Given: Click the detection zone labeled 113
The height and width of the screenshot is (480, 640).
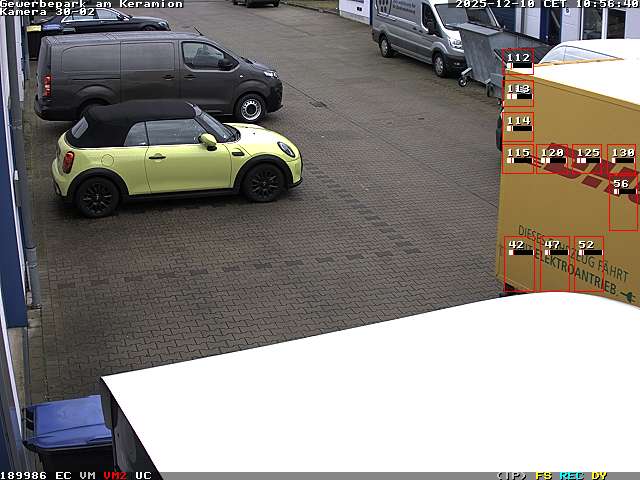Looking at the screenshot, I should click(x=517, y=93).
